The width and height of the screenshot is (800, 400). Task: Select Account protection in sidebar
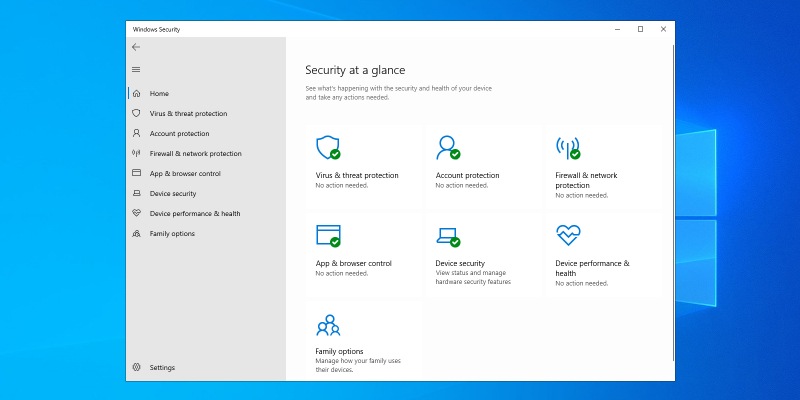pyautogui.click(x=179, y=133)
